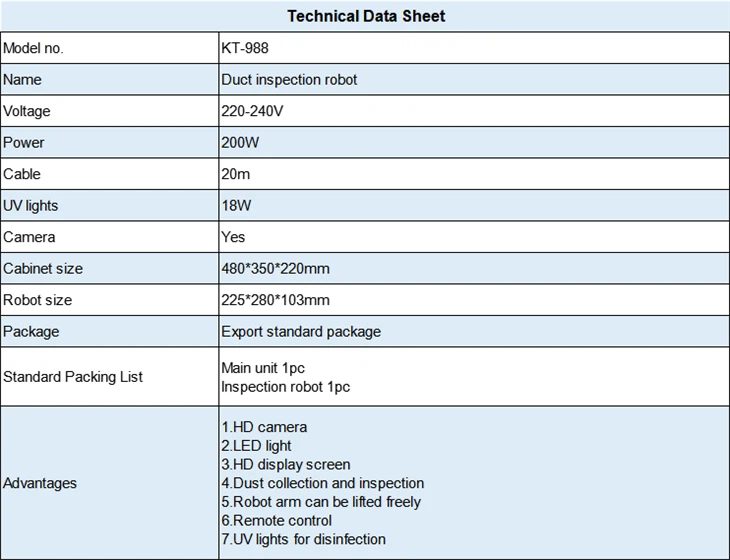The width and height of the screenshot is (730, 560).
Task: Click the Advantages row label
Action: coord(40,483)
